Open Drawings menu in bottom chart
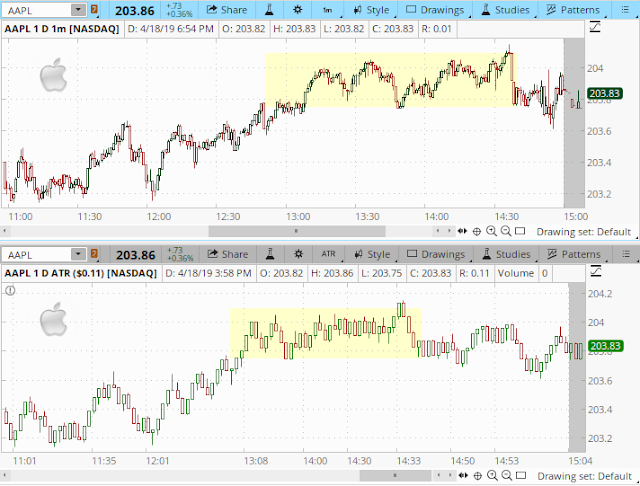Viewport: 640px width, 486px height. 436,255
